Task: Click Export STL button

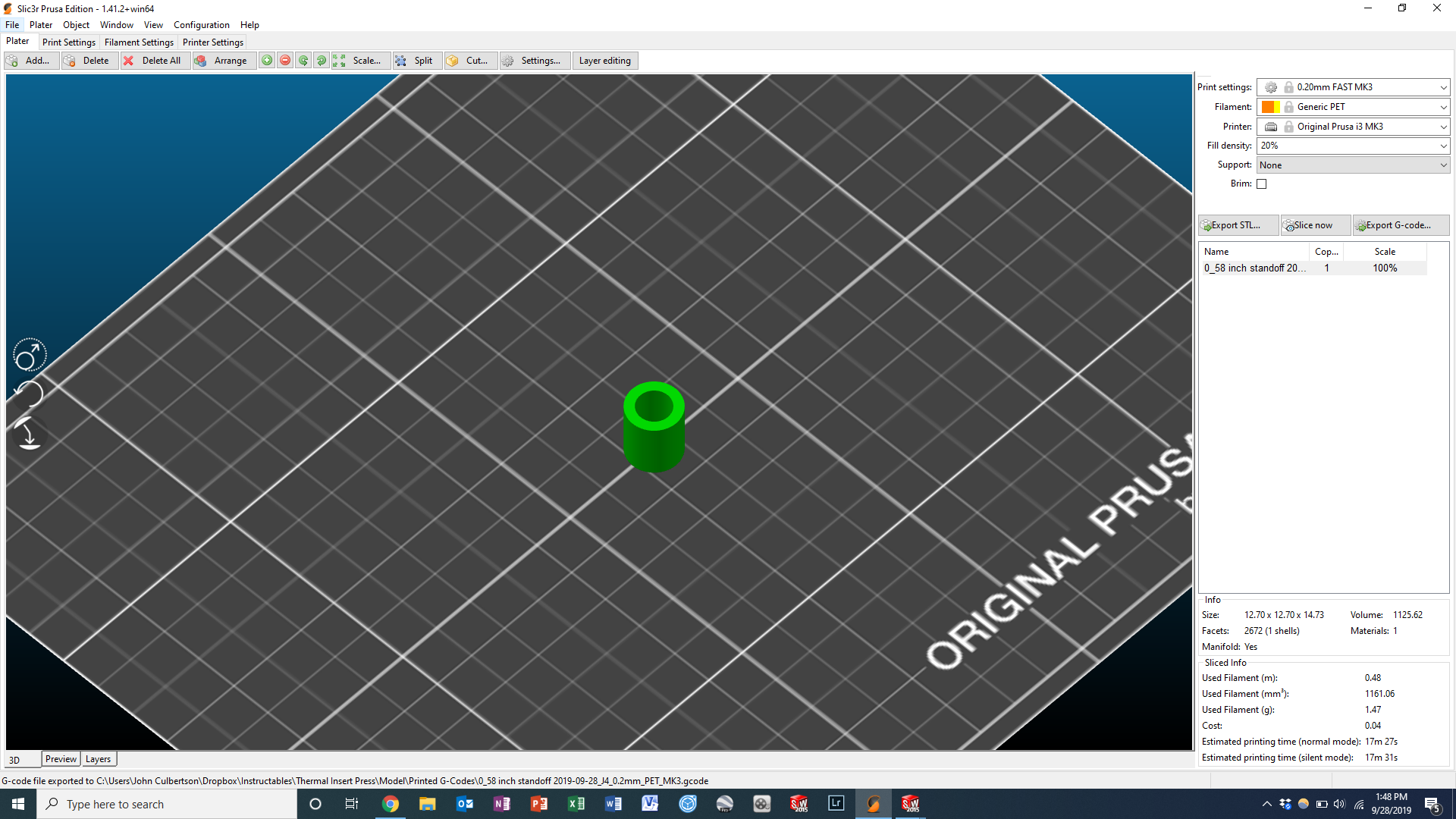Action: click(x=1238, y=225)
